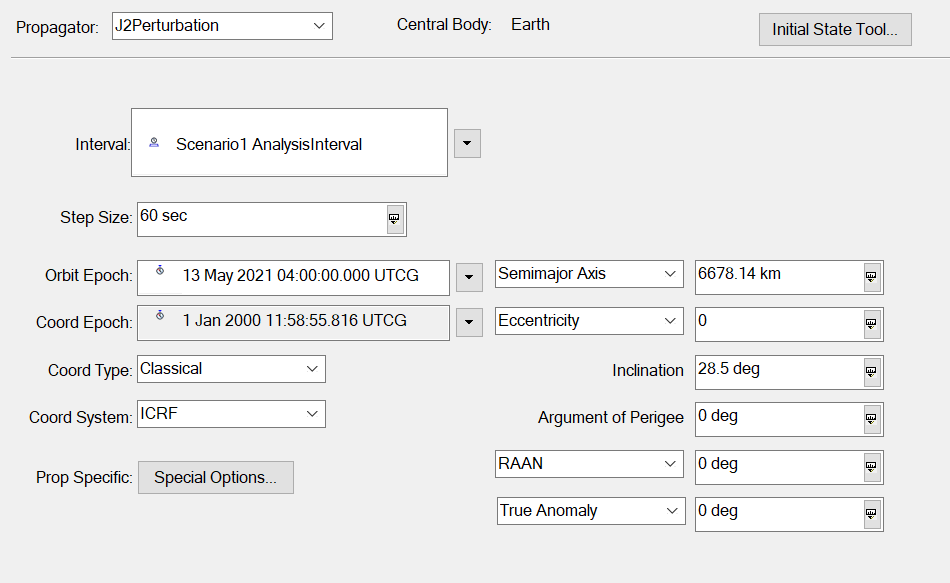Image resolution: width=950 pixels, height=583 pixels.
Task: Click the Initial State Tool button
Action: click(x=834, y=29)
